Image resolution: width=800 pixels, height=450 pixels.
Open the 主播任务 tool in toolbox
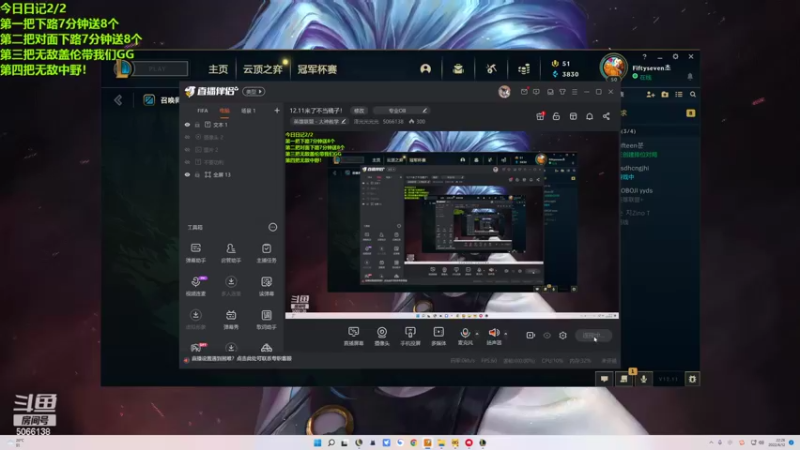click(x=266, y=253)
